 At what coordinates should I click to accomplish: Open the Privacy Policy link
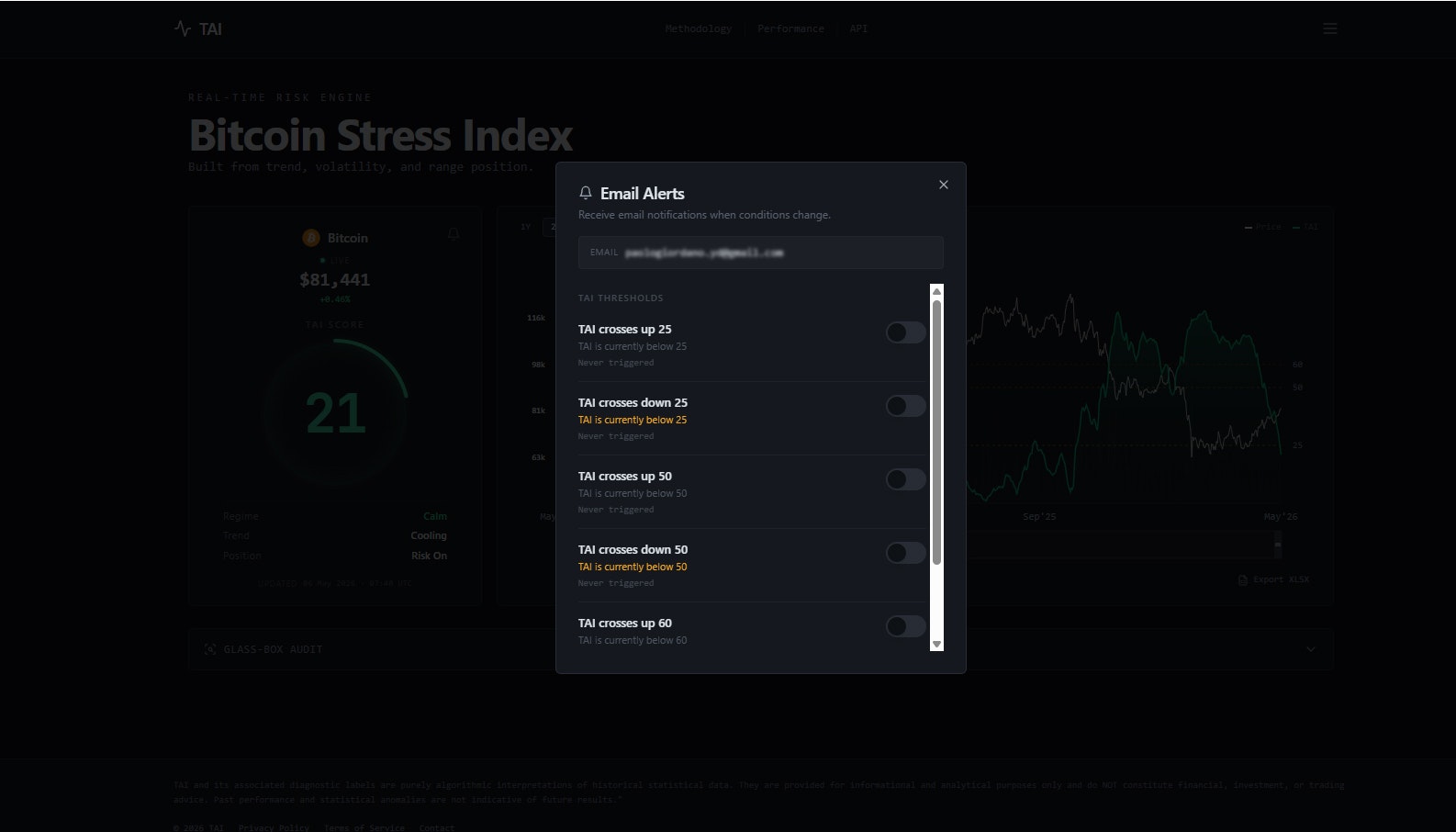[274, 827]
